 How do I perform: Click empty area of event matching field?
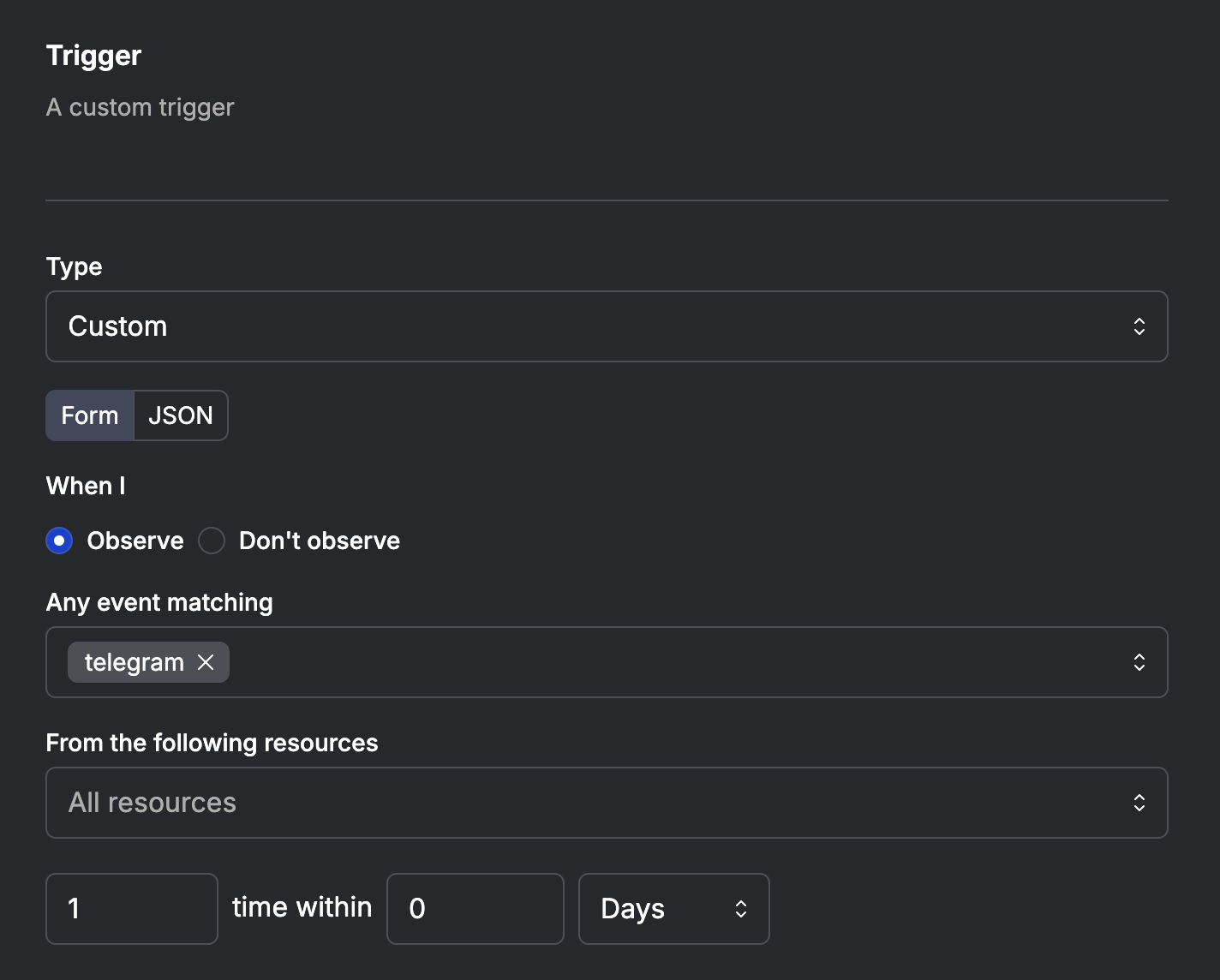click(668, 662)
